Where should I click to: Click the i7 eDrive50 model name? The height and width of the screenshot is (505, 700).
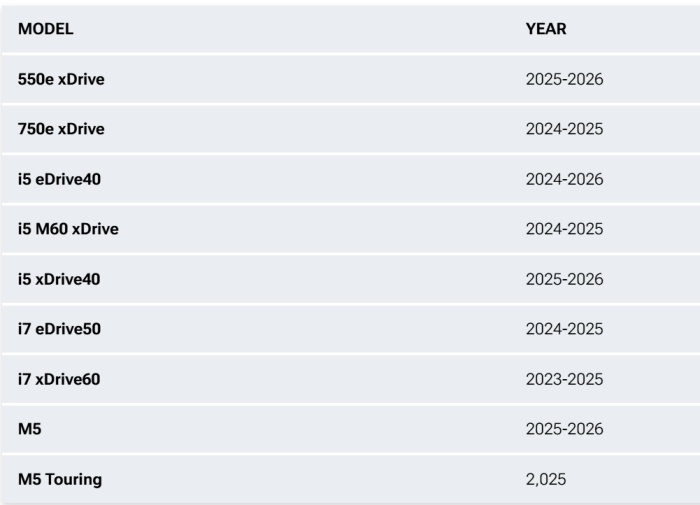pyautogui.click(x=60, y=329)
